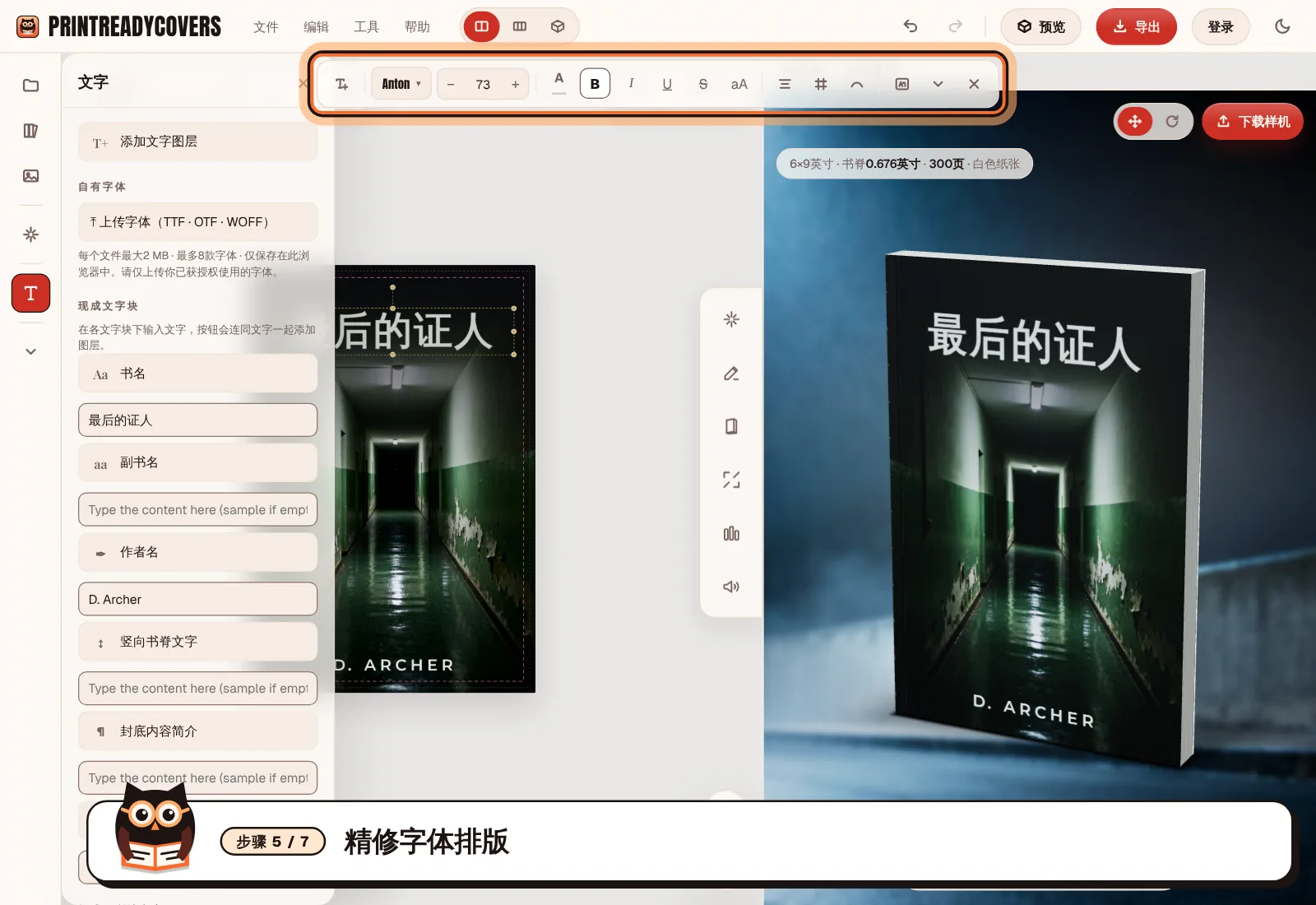Close the text formatting toolbar
Screen dimensions: 1316x905
coord(974,84)
